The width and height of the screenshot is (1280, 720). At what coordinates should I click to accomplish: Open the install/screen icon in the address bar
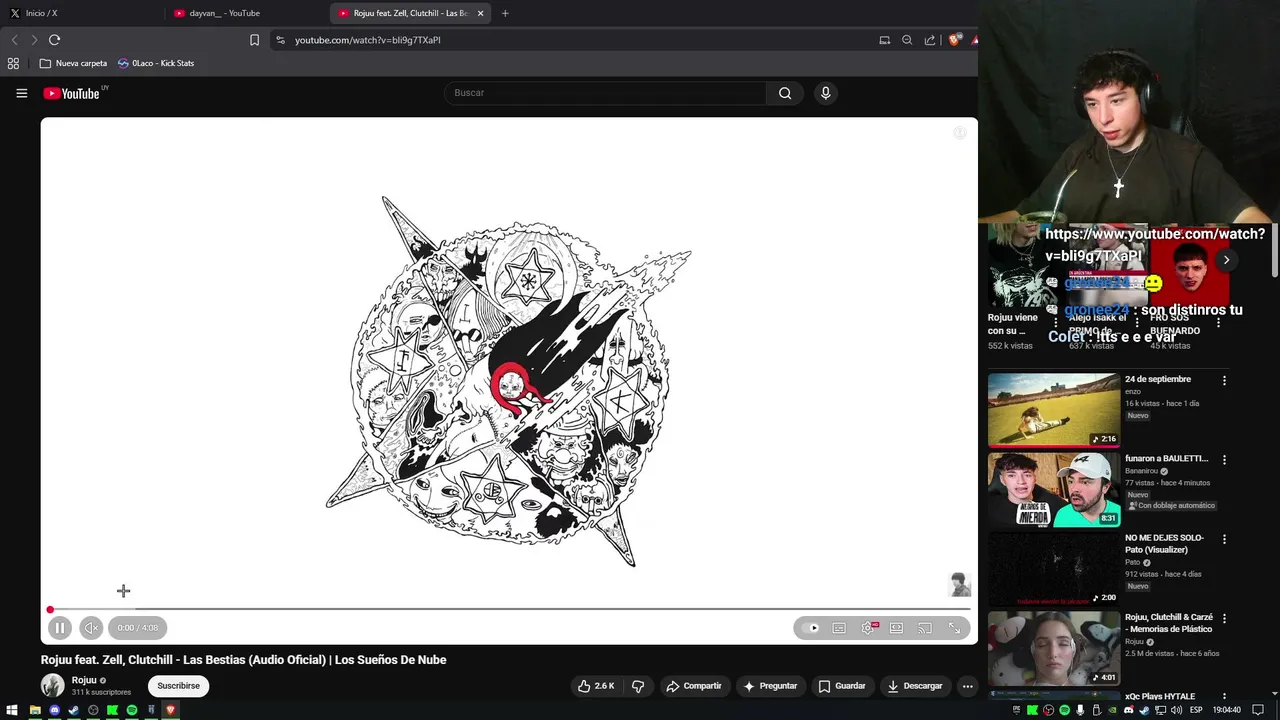coord(884,40)
